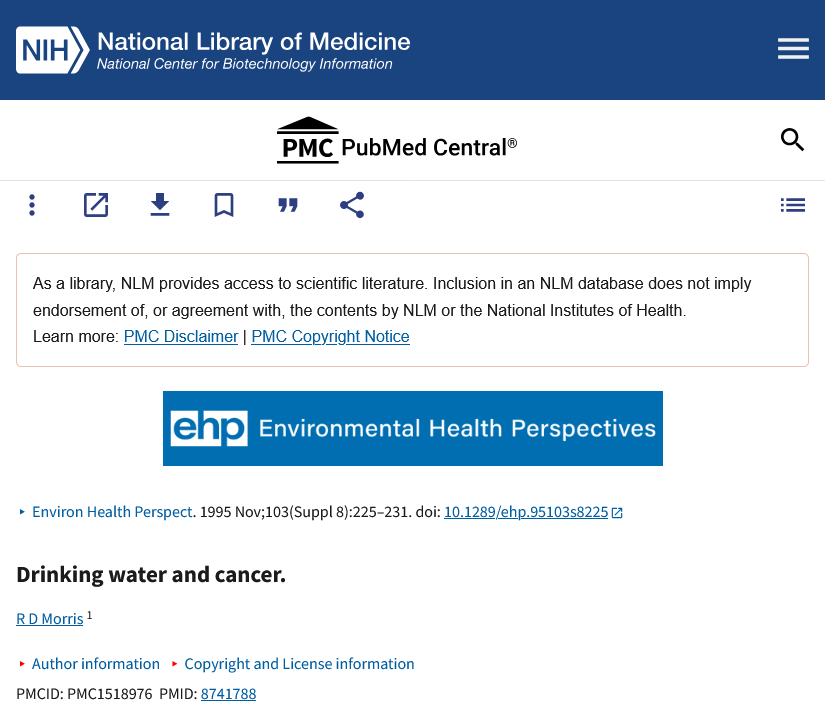825x727 pixels.
Task: Open author R D Morris link
Action: 50,619
